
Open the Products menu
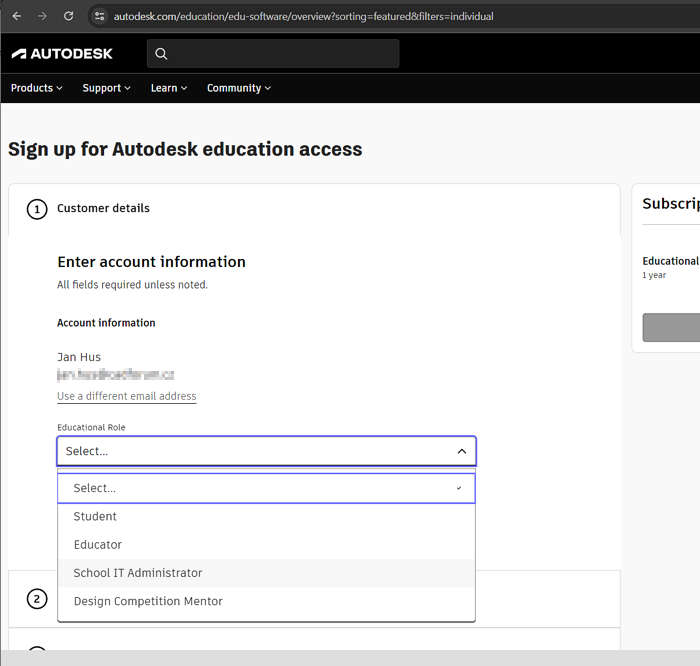tap(37, 88)
